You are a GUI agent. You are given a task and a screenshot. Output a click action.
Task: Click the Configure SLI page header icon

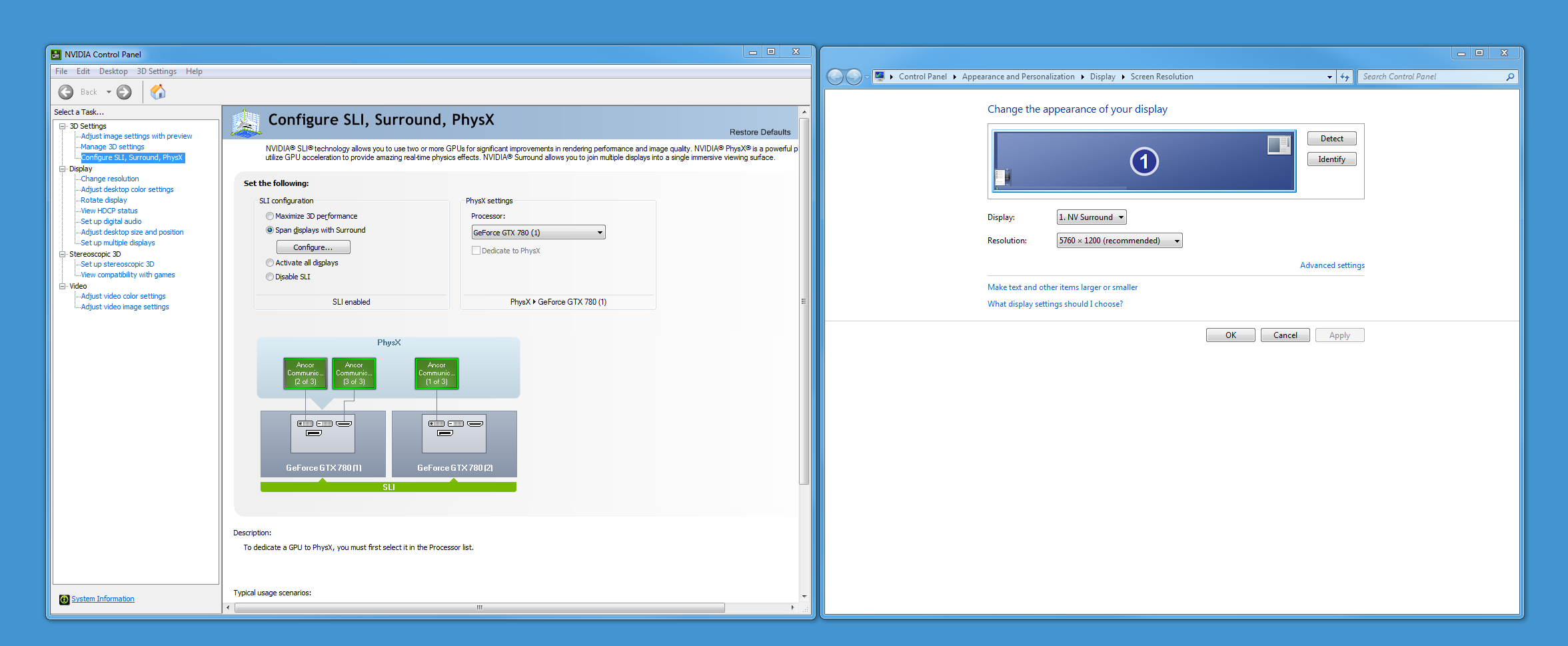point(246,123)
